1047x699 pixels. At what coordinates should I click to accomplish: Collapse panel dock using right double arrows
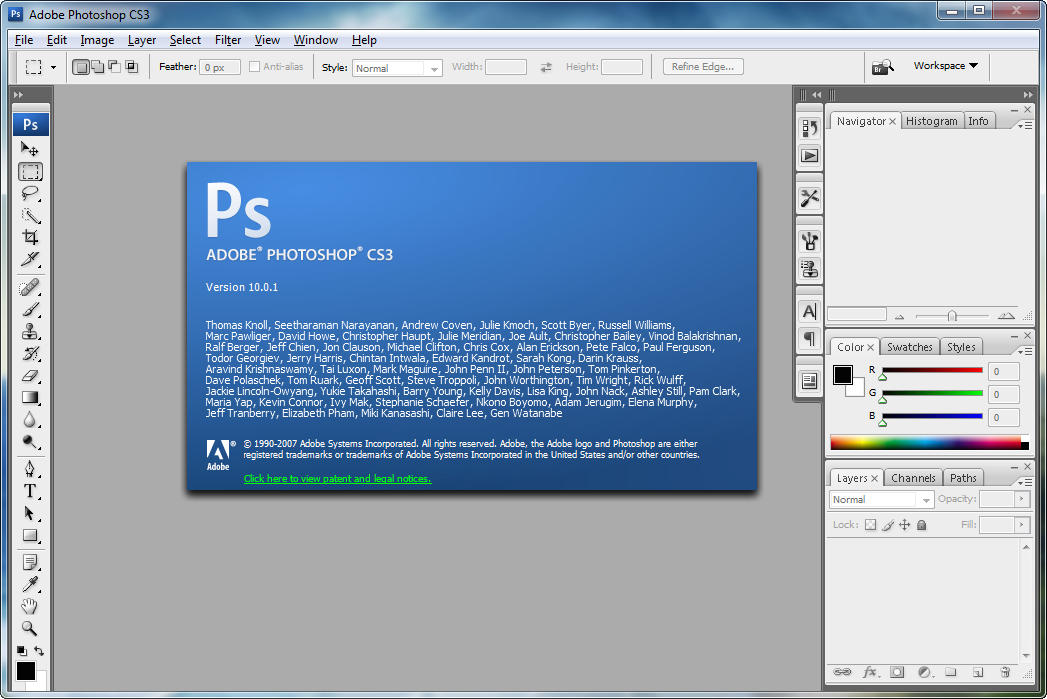point(1028,95)
